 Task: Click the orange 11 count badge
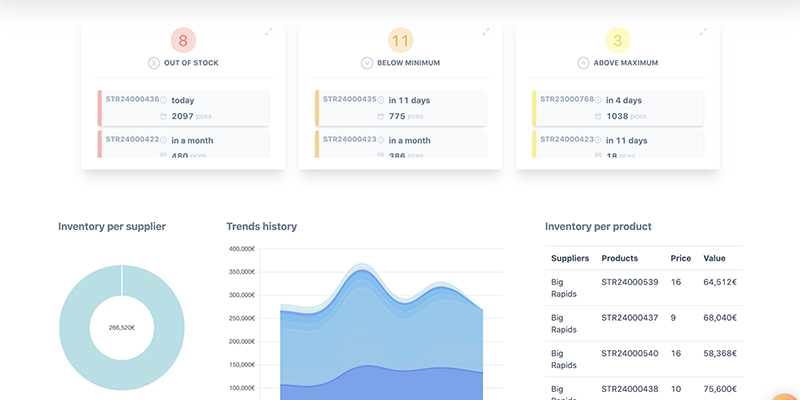tap(401, 40)
